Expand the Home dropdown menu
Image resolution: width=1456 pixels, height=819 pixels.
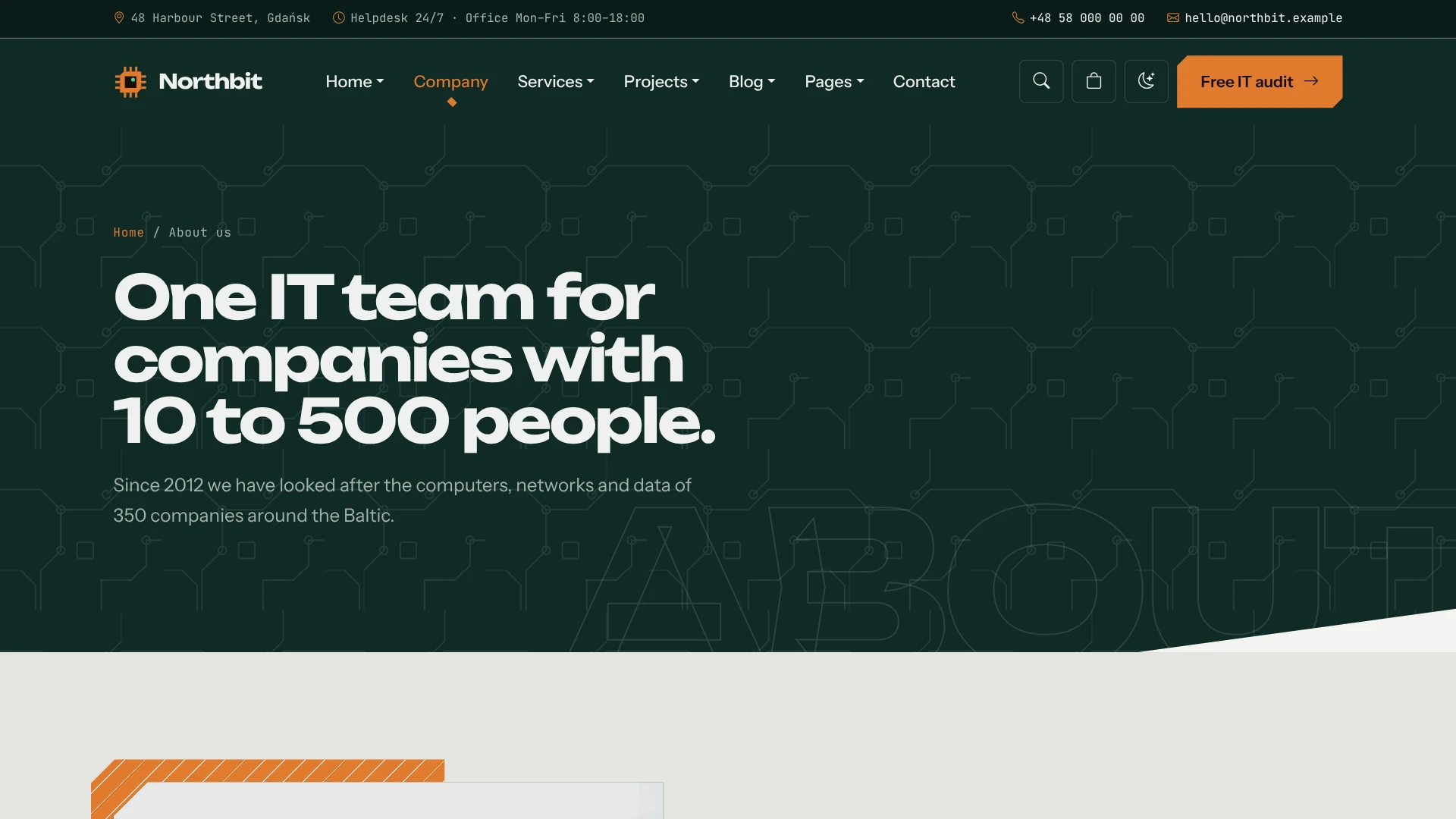pyautogui.click(x=354, y=81)
